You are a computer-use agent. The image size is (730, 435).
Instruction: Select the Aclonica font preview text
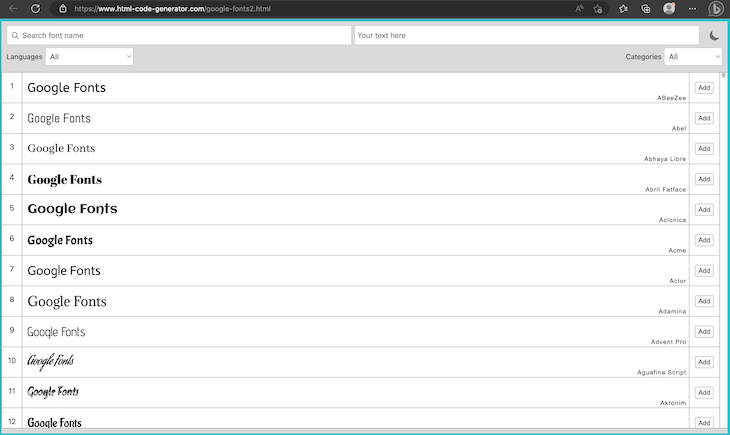[72, 209]
